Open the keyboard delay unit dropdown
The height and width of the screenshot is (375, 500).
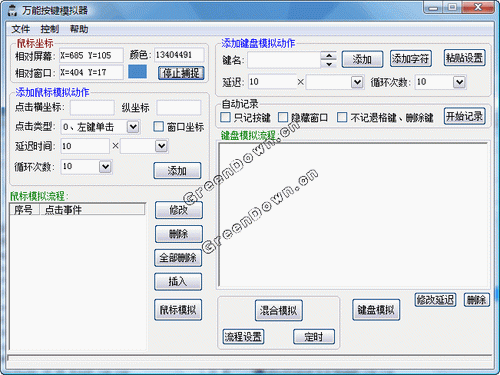click(x=357, y=82)
